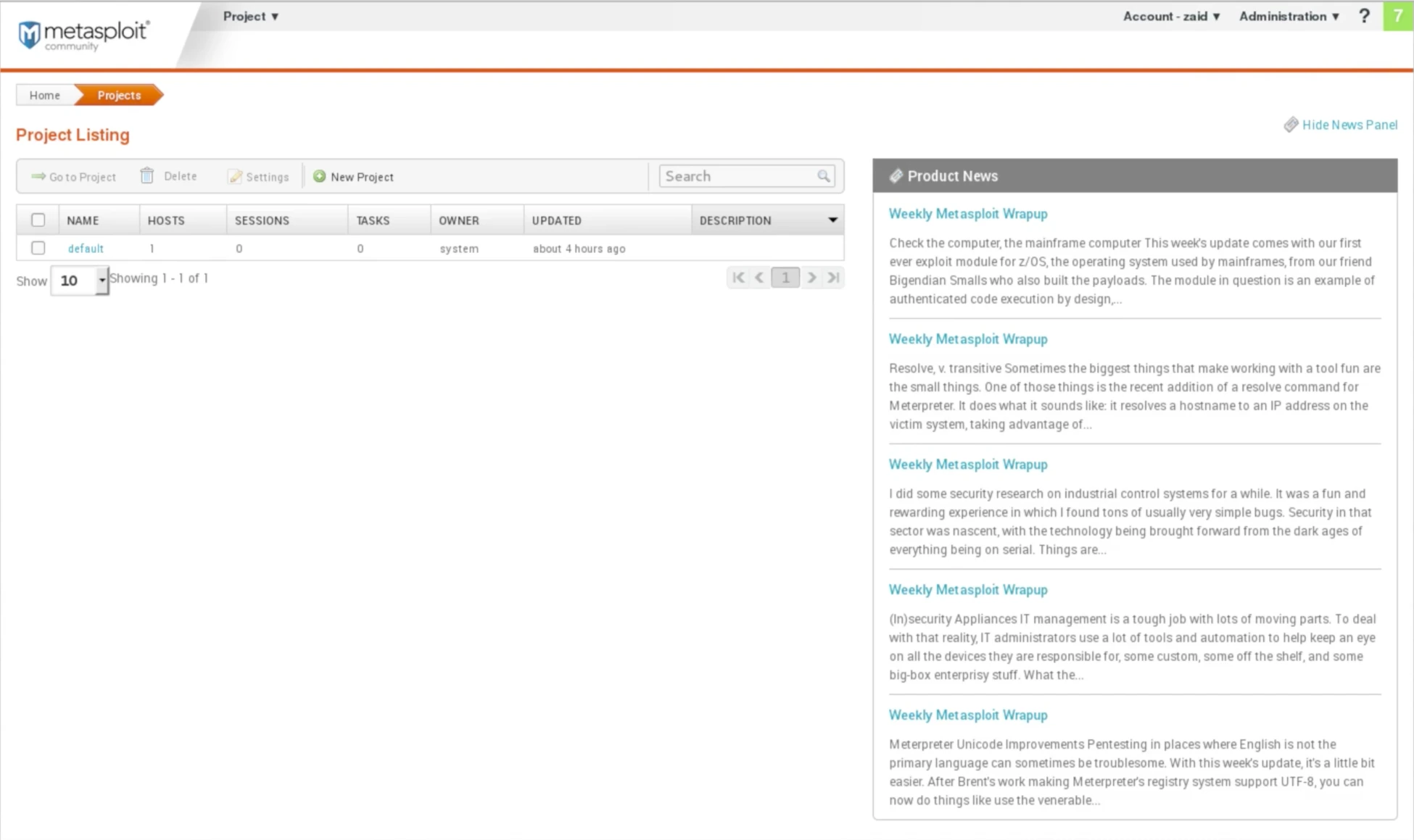The height and width of the screenshot is (840, 1414).
Task: Click the Settings button label
Action: click(x=268, y=177)
